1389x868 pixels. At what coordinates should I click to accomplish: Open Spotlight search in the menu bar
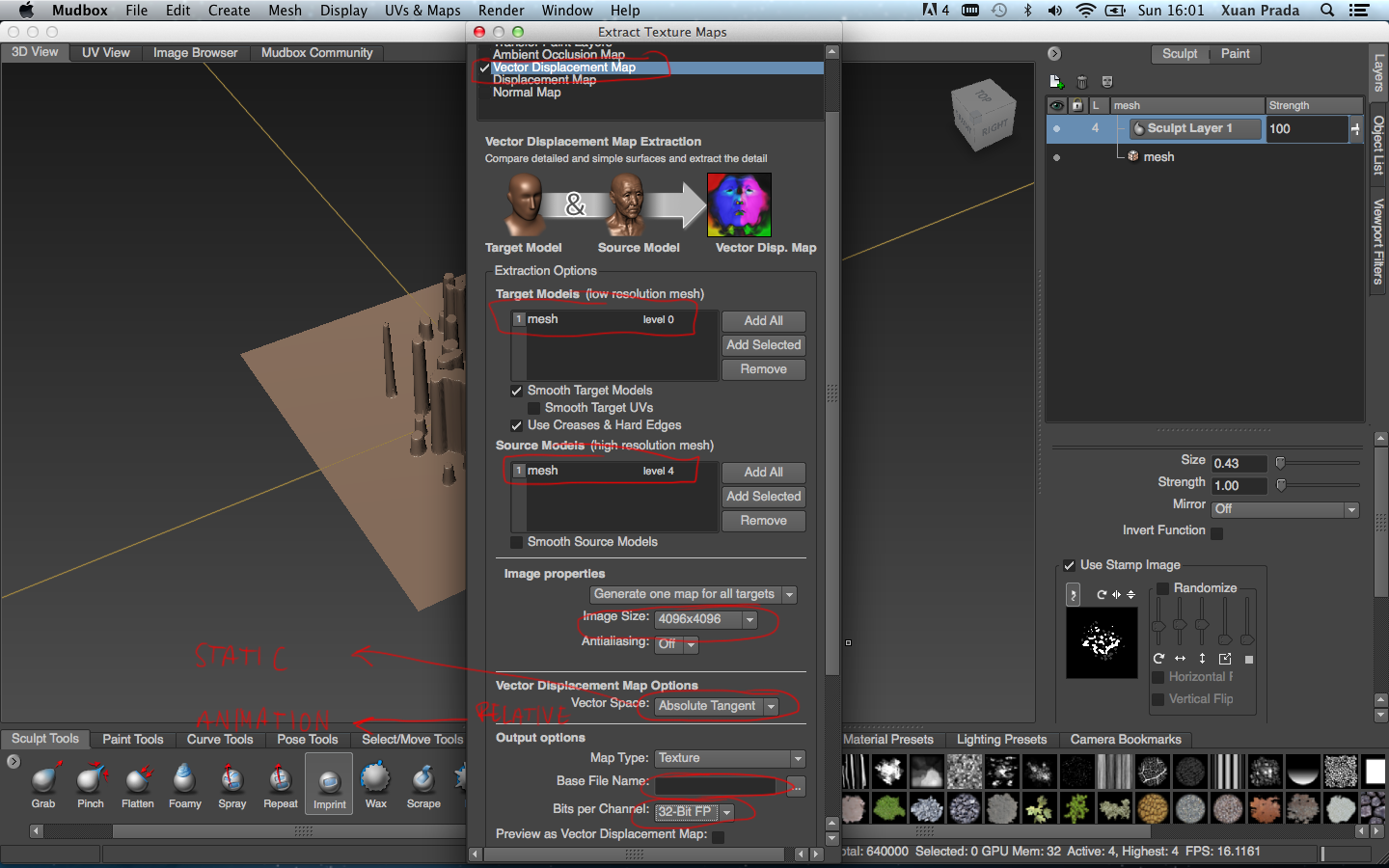(1327, 11)
